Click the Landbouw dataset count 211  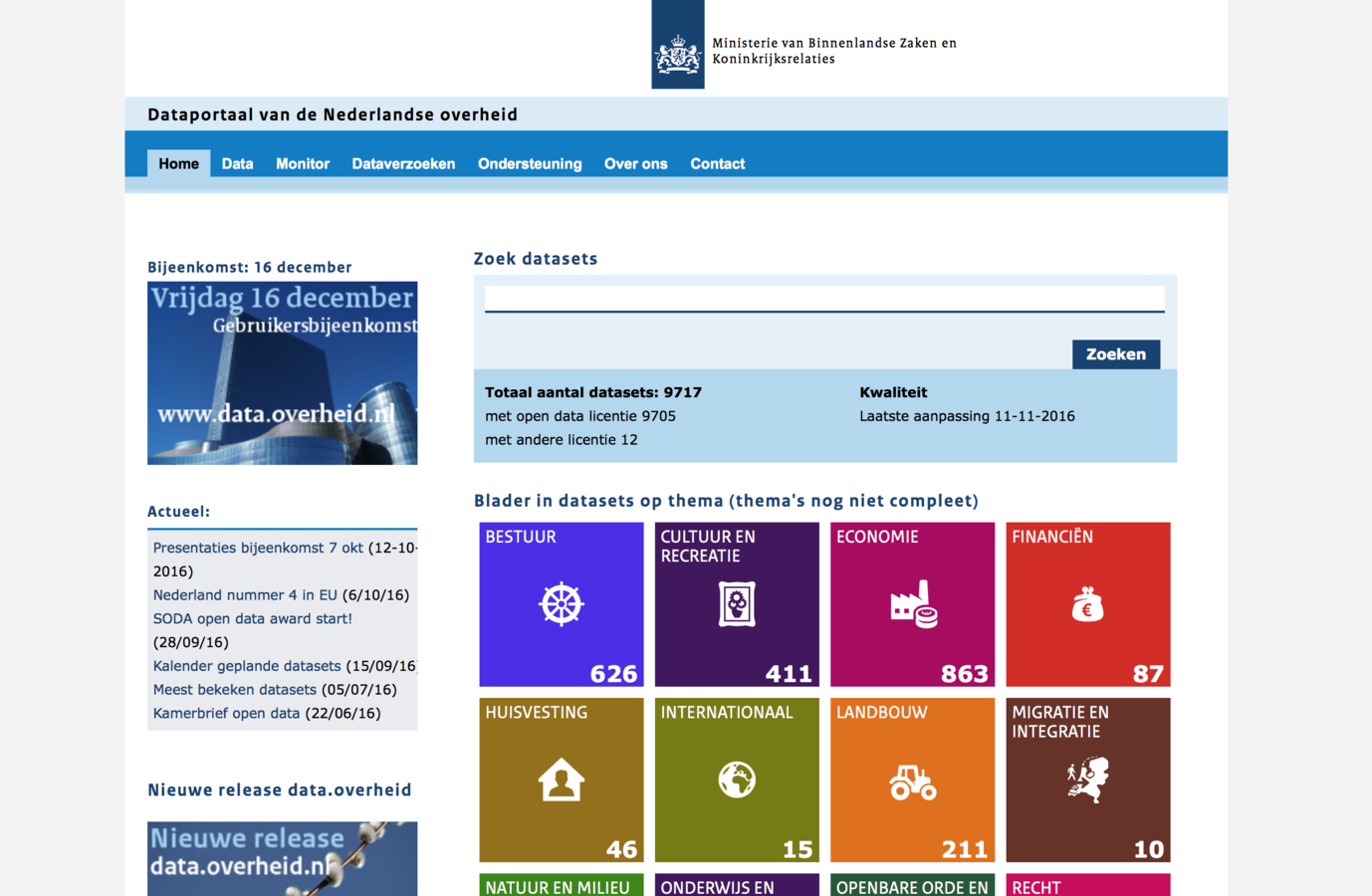click(x=965, y=849)
